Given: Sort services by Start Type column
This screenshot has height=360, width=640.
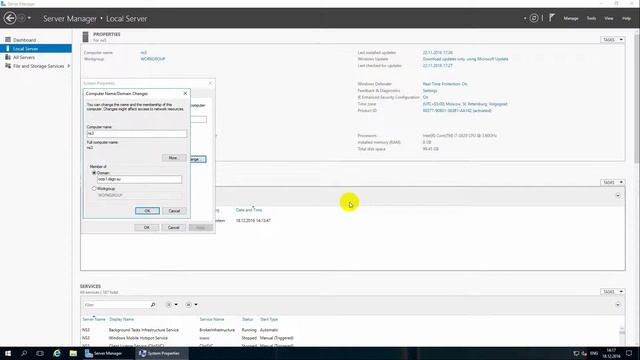Looking at the screenshot, I should coord(269,319).
